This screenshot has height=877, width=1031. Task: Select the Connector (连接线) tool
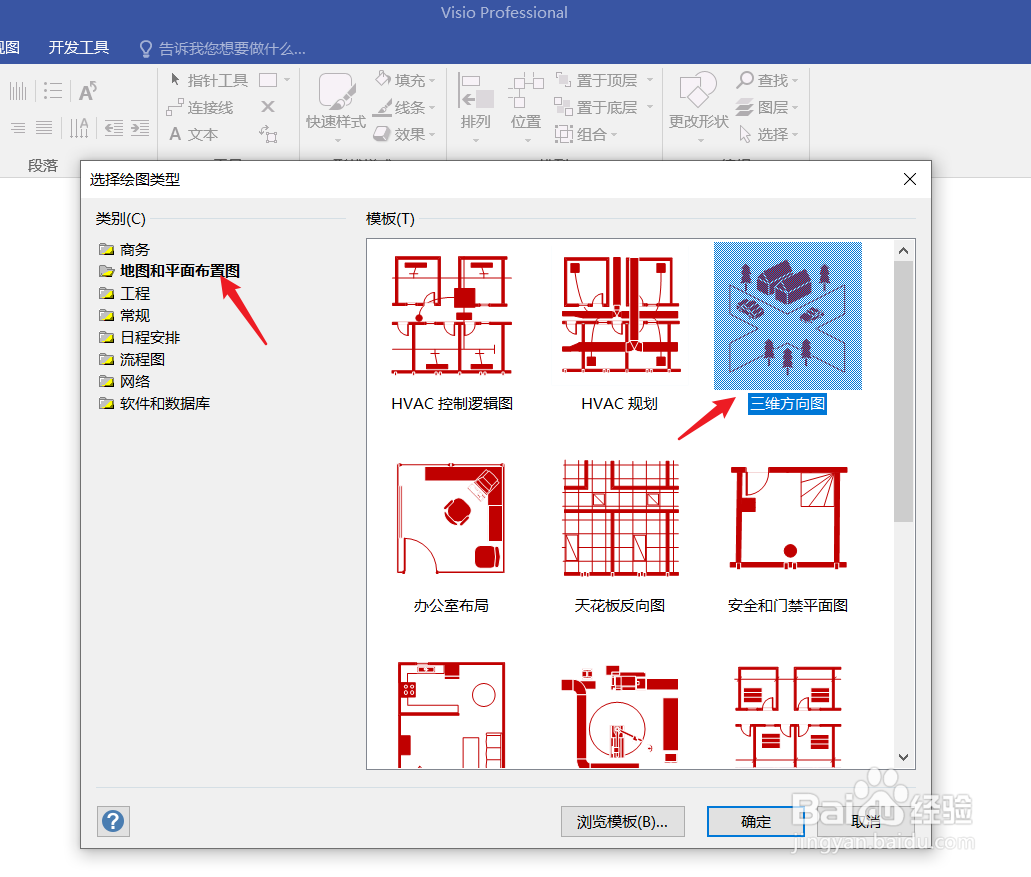201,107
